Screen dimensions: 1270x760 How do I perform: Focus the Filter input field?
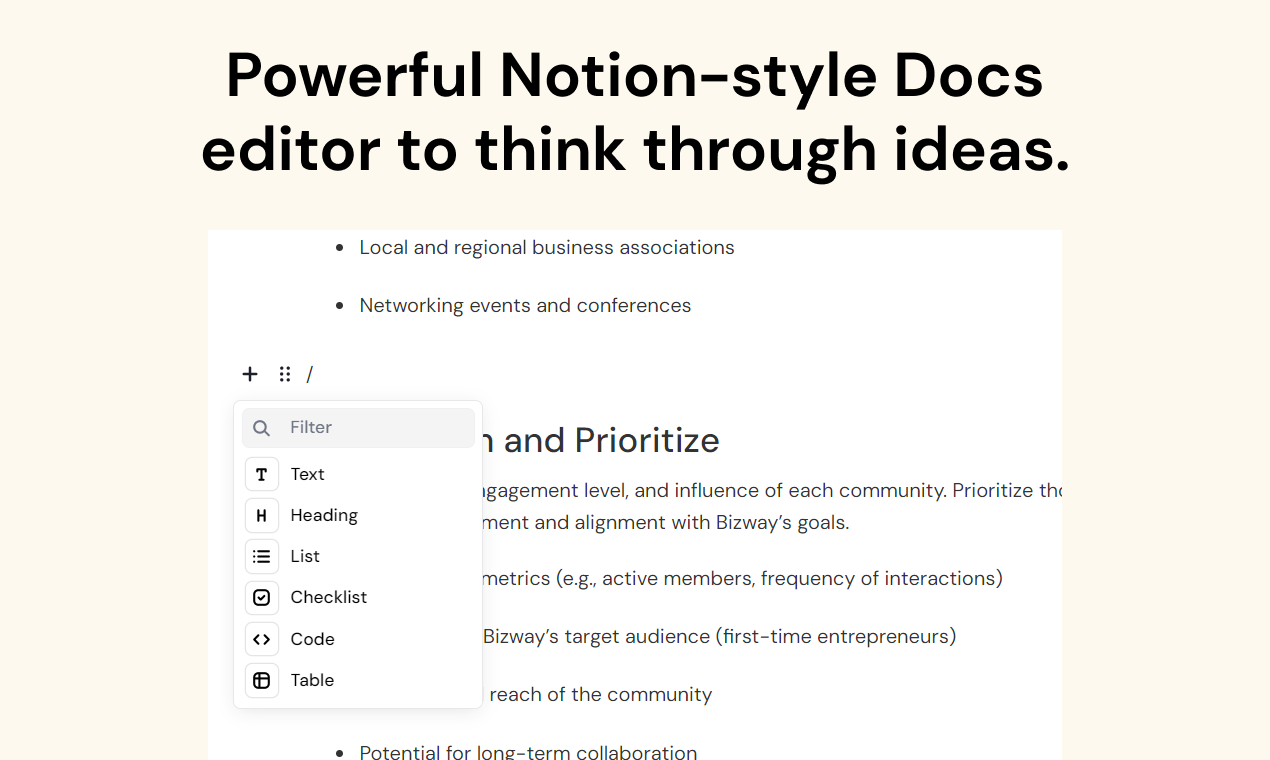click(358, 428)
